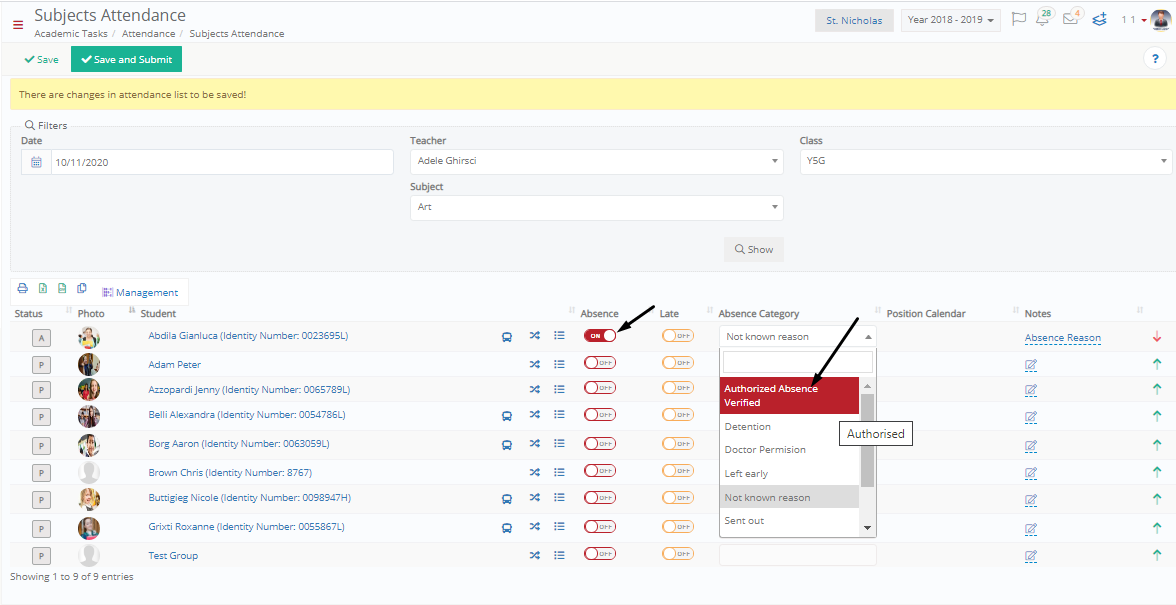Select Left early absence category
Viewport: 1176px width, 605px height.
(x=789, y=474)
